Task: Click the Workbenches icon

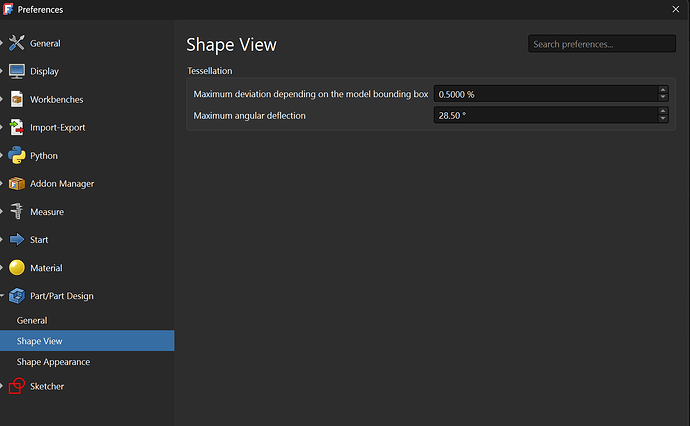Action: 17,99
